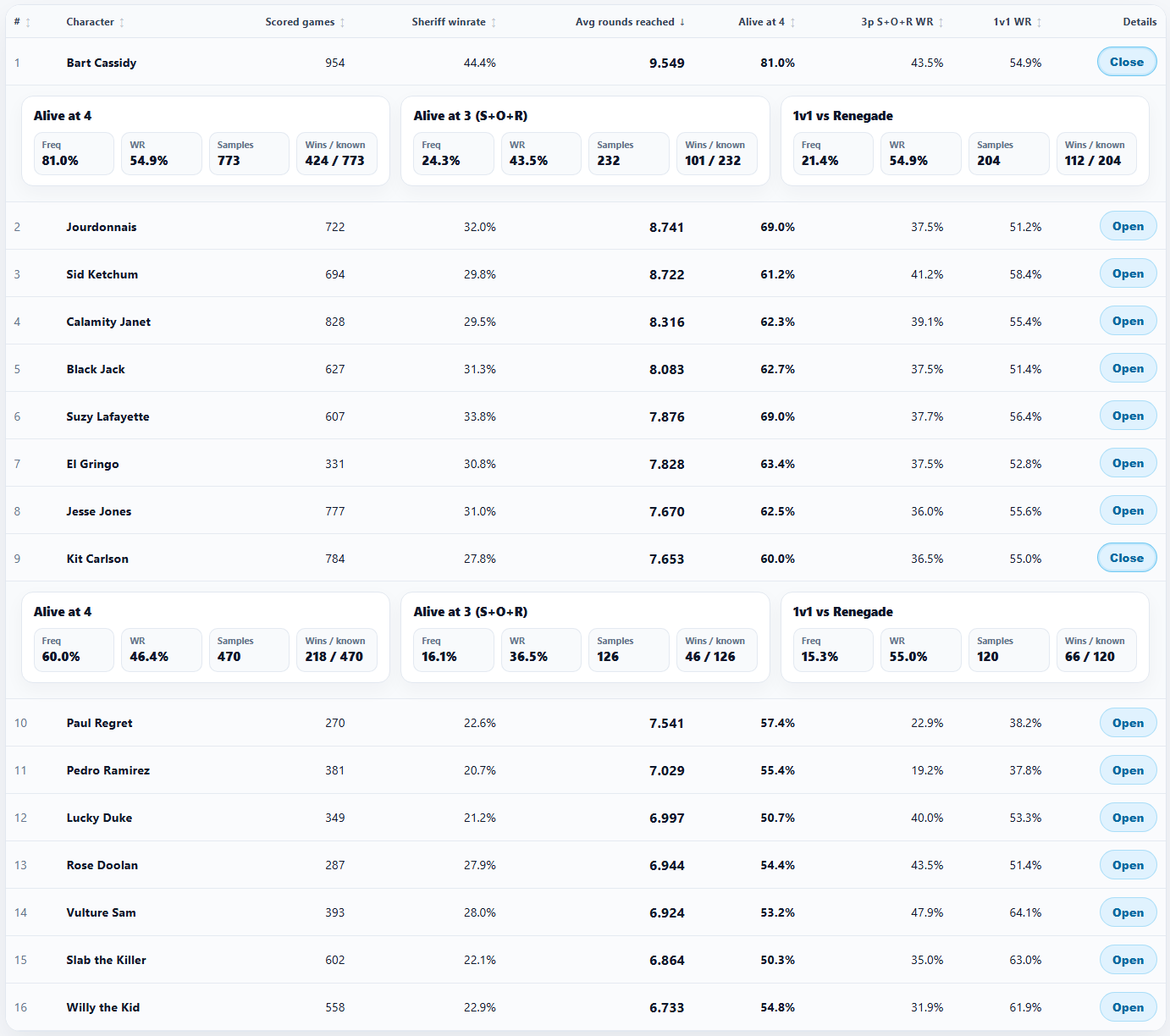Open details for Paul Regret
Viewport: 1170px width, 1036px height.
click(1128, 723)
